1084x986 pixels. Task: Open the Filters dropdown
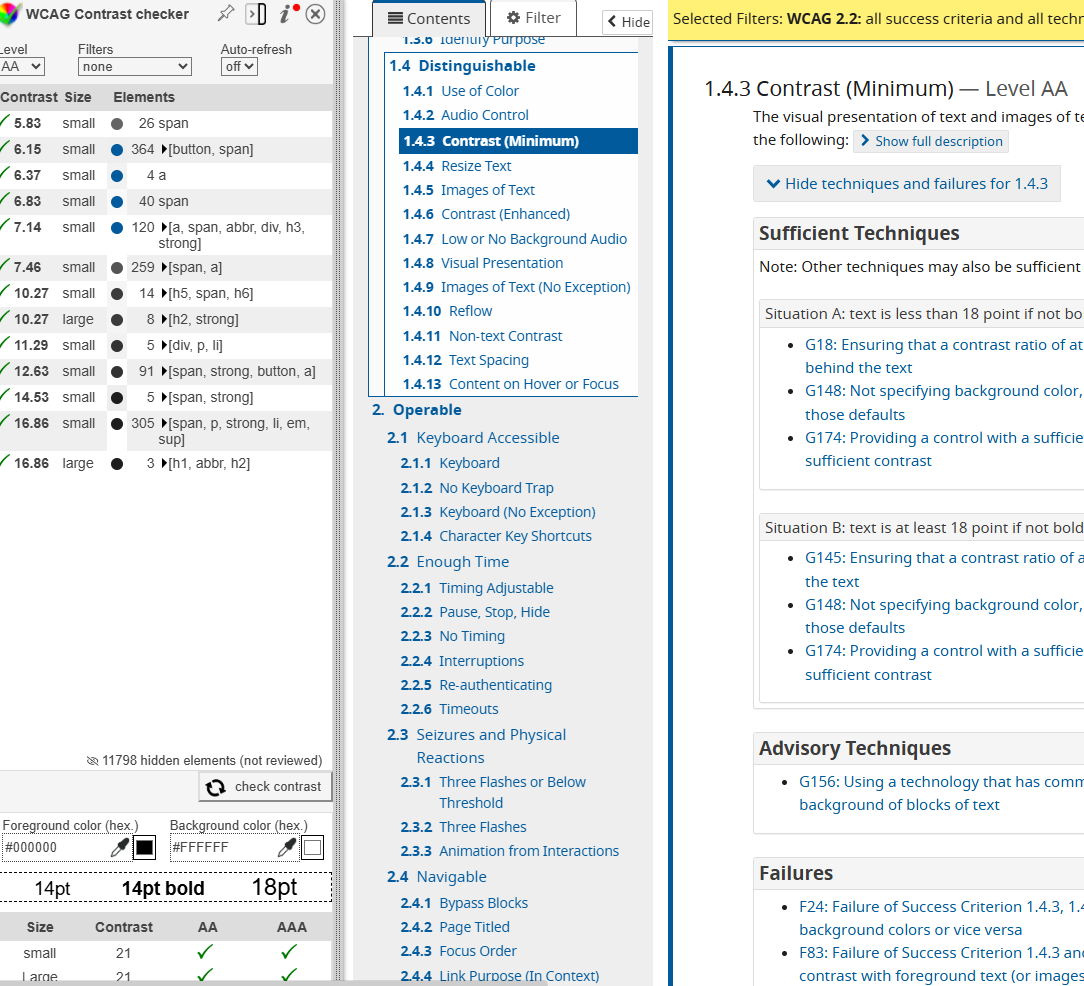[x=134, y=67]
